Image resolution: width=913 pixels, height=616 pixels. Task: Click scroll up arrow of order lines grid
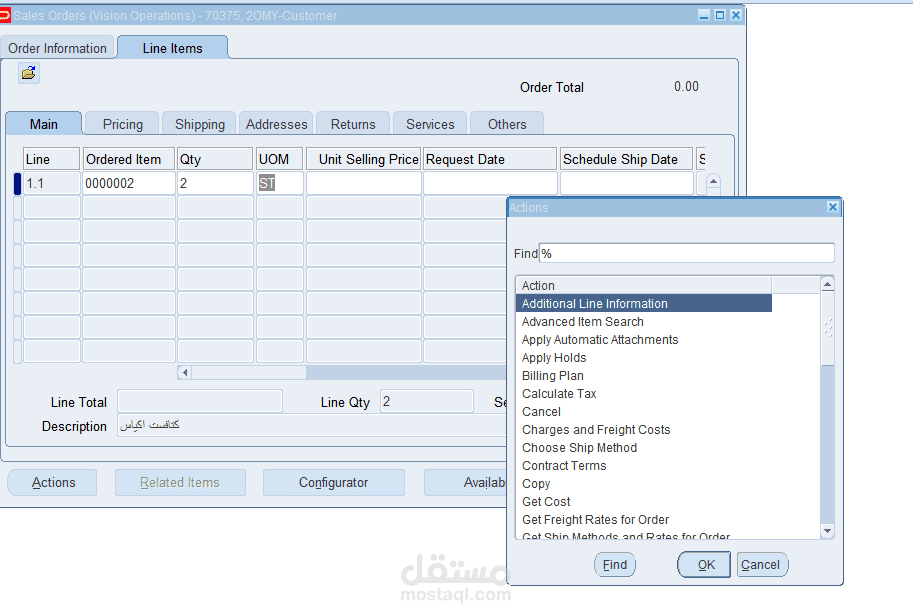pyautogui.click(x=713, y=181)
